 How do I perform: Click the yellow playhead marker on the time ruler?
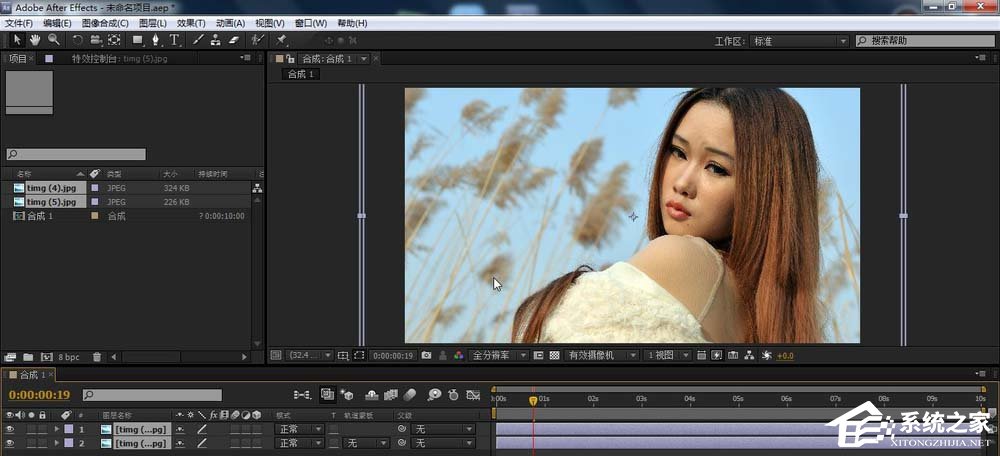click(533, 400)
